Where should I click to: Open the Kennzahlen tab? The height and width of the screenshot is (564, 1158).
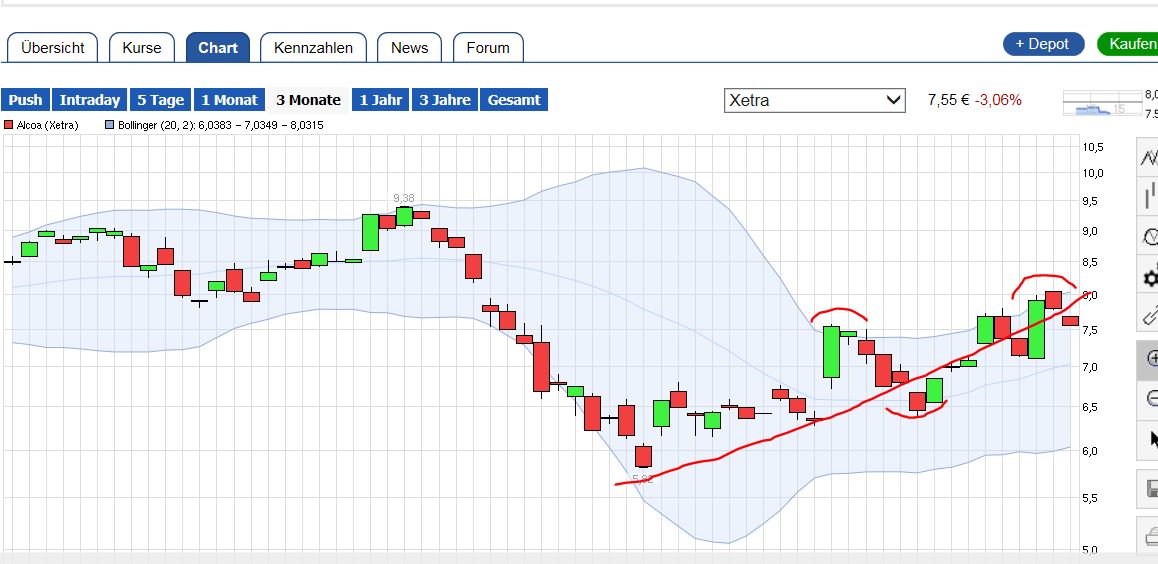pyautogui.click(x=313, y=47)
